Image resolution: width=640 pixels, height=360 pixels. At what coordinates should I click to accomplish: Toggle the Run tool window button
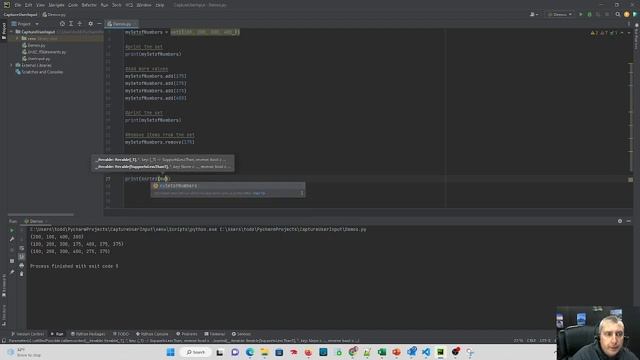click(57, 334)
